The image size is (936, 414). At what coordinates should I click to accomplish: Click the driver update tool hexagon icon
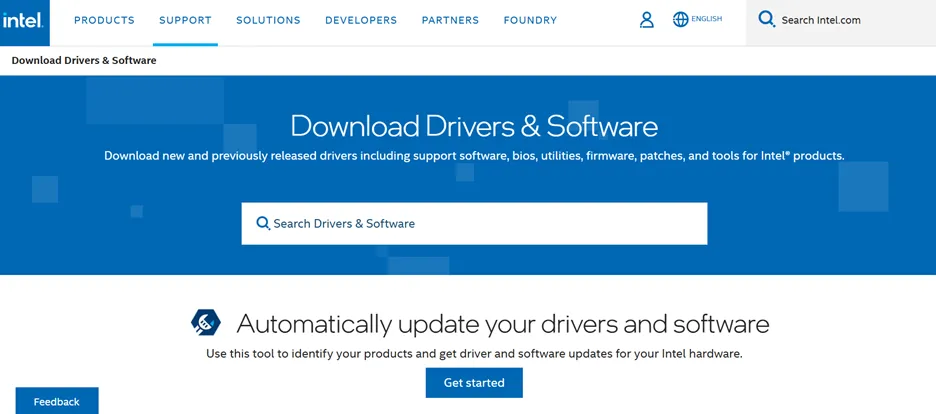pyautogui.click(x=206, y=323)
